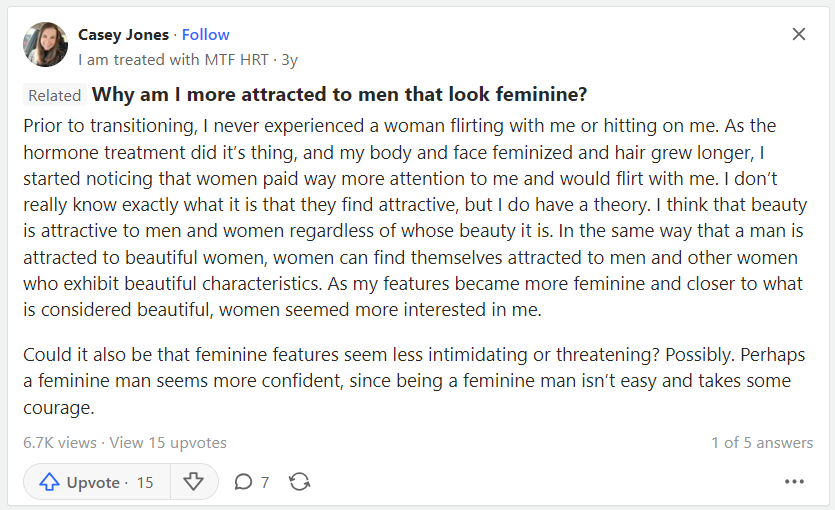Viewport: 835px width, 510px height.
Task: Open the three-dot more options menu
Action: [x=794, y=482]
